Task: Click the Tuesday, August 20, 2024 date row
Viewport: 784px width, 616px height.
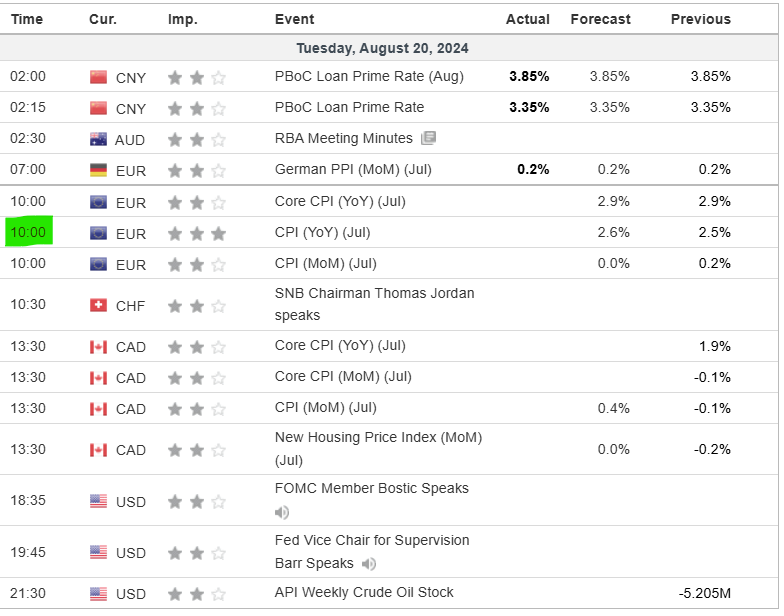Action: point(382,48)
